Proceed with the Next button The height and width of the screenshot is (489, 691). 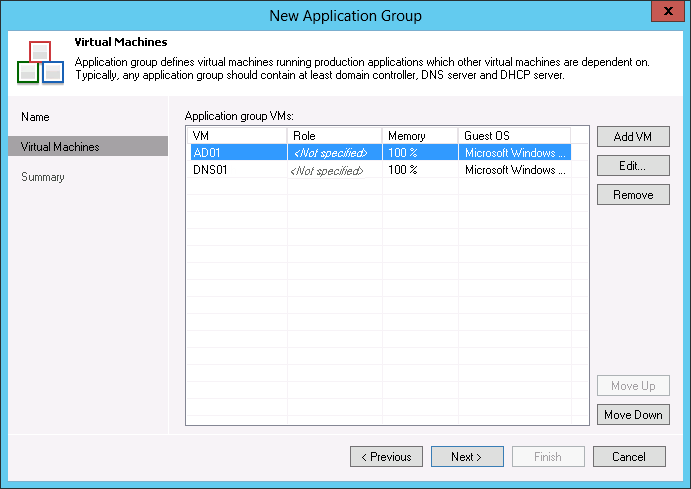tap(467, 457)
